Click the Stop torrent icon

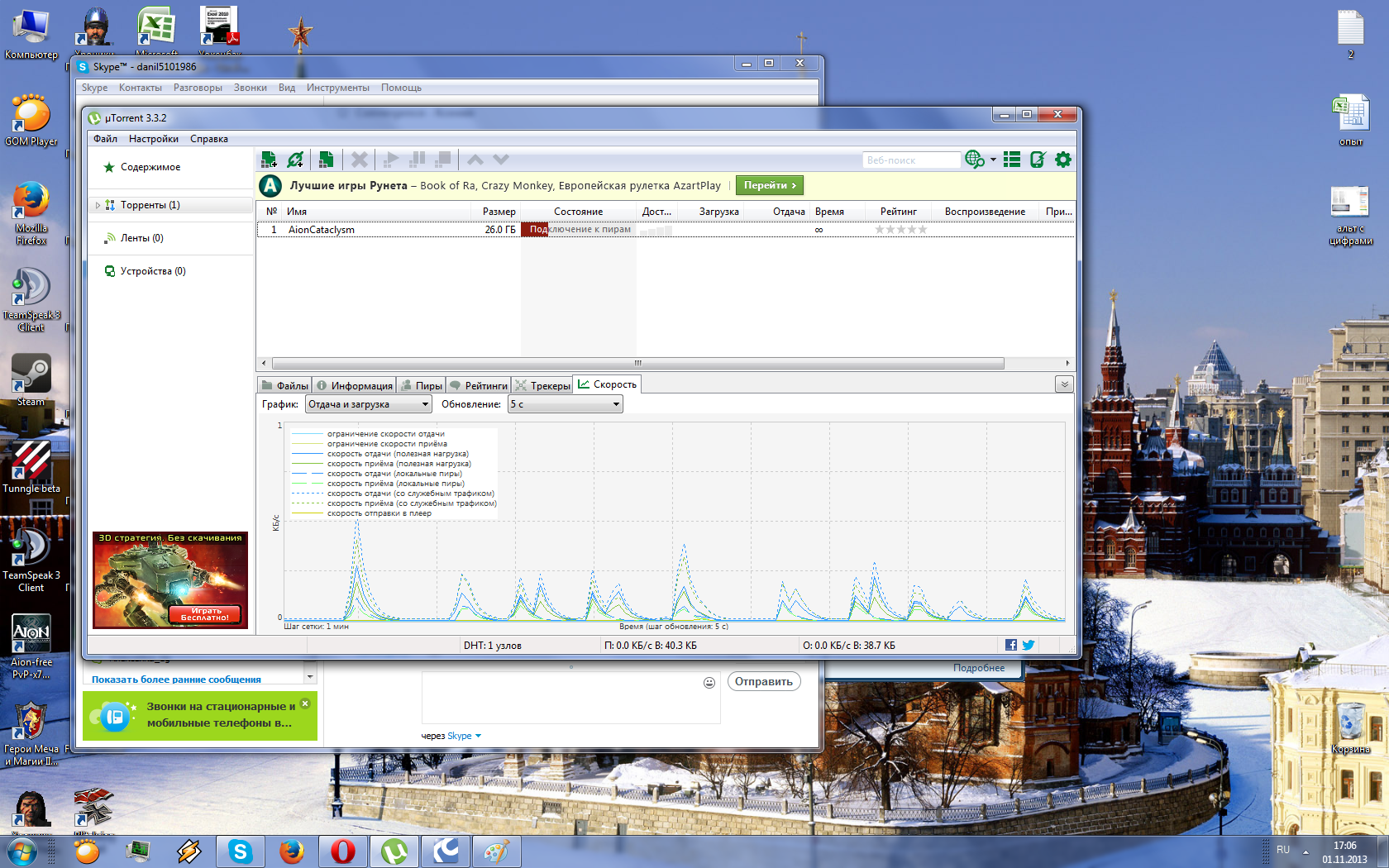click(444, 160)
